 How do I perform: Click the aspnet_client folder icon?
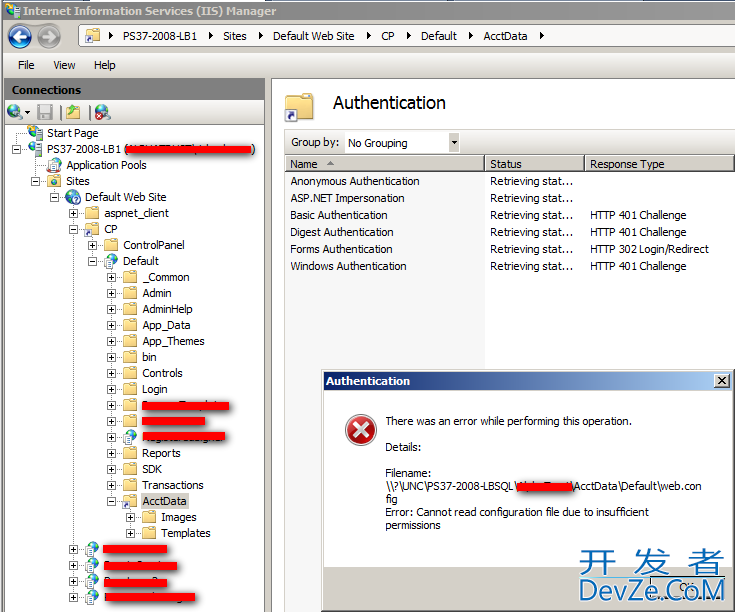point(92,213)
